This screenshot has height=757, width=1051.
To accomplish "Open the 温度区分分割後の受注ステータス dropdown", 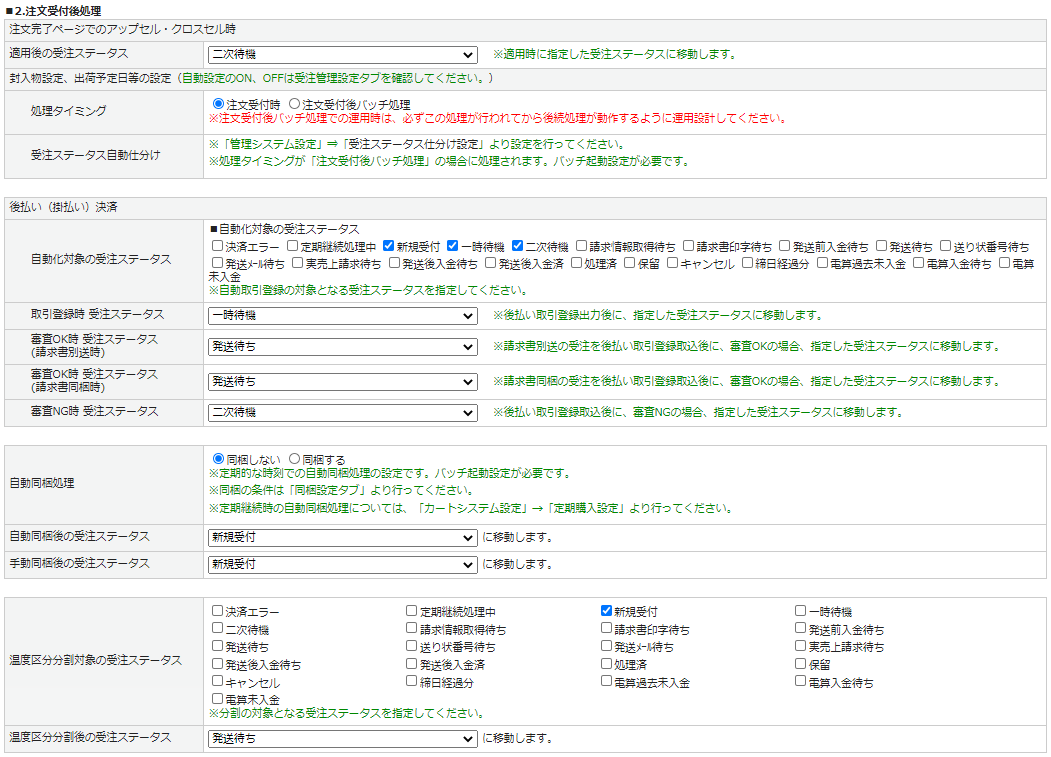I will pyautogui.click(x=342, y=739).
